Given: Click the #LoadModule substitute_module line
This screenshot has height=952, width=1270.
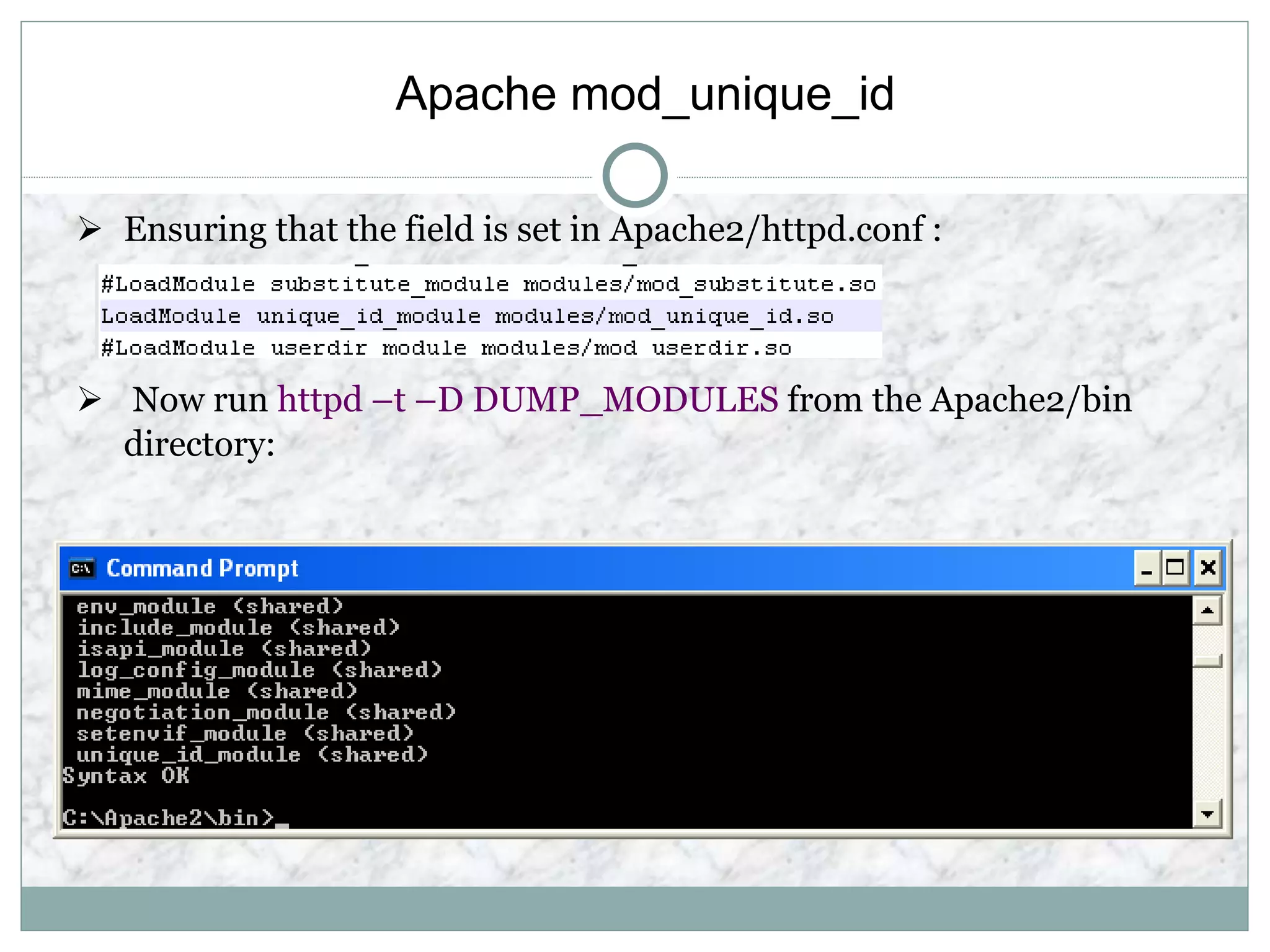Looking at the screenshot, I should (x=488, y=284).
